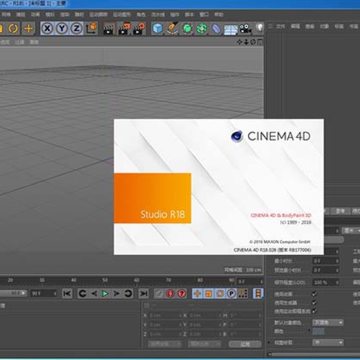Open the 默认对象颜色 dropdown
This screenshot has height=360, width=360.
click(328, 322)
